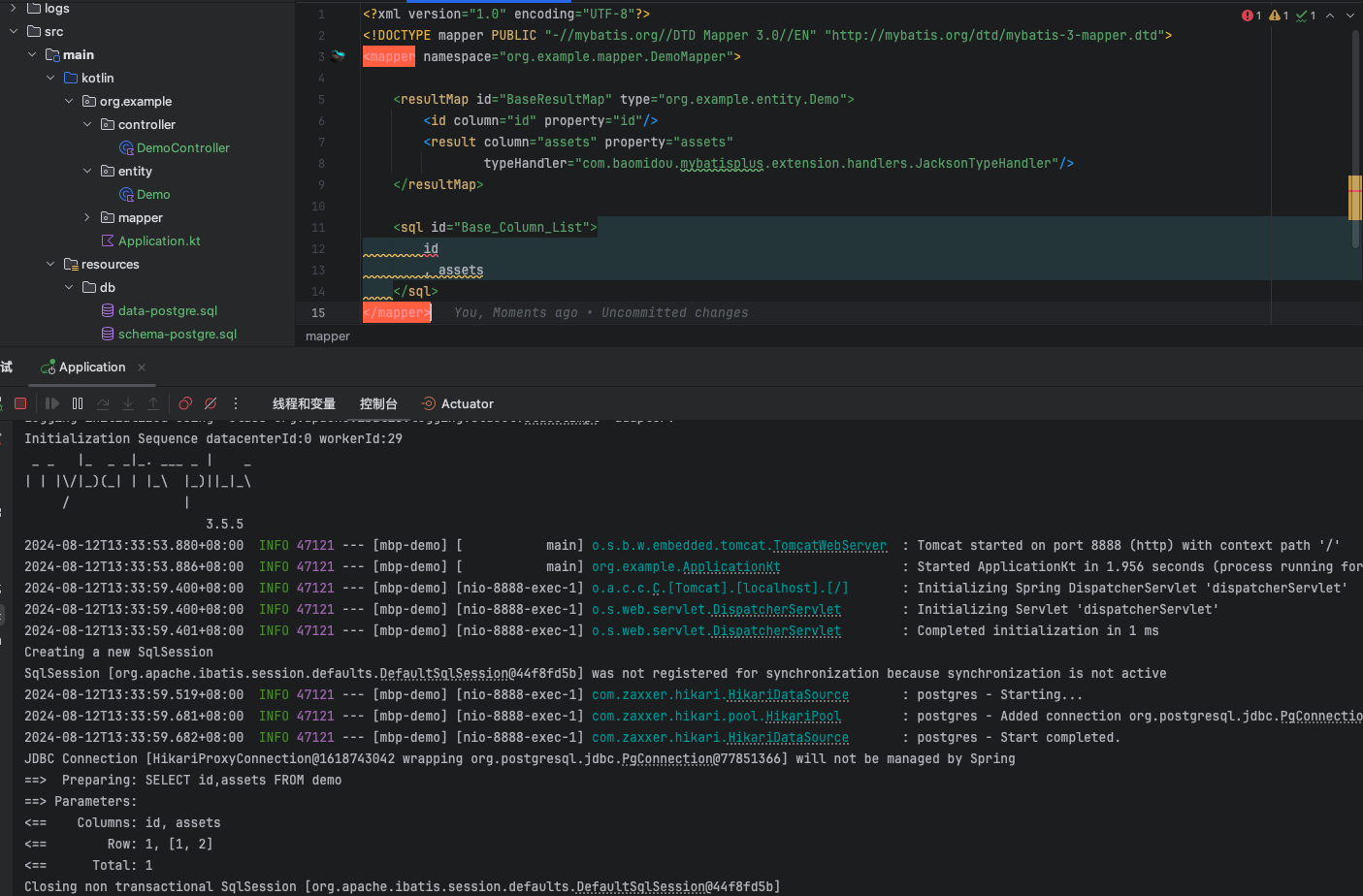Open DispatcherServlet from the log hyperlink
Screen dimensions: 1363x896
pyautogui.click(x=776, y=609)
